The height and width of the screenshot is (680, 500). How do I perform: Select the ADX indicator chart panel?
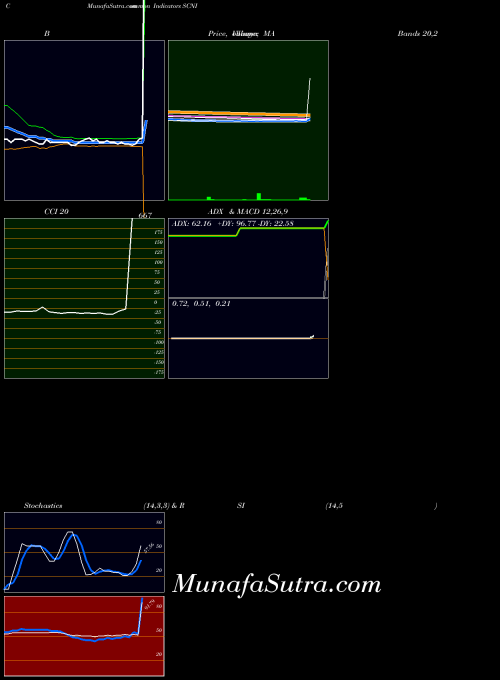coord(248,258)
